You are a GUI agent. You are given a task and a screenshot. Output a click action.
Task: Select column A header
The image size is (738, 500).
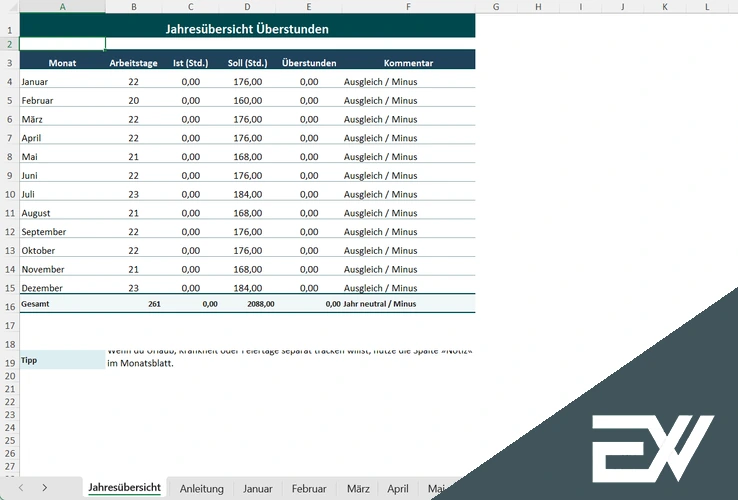pos(63,7)
